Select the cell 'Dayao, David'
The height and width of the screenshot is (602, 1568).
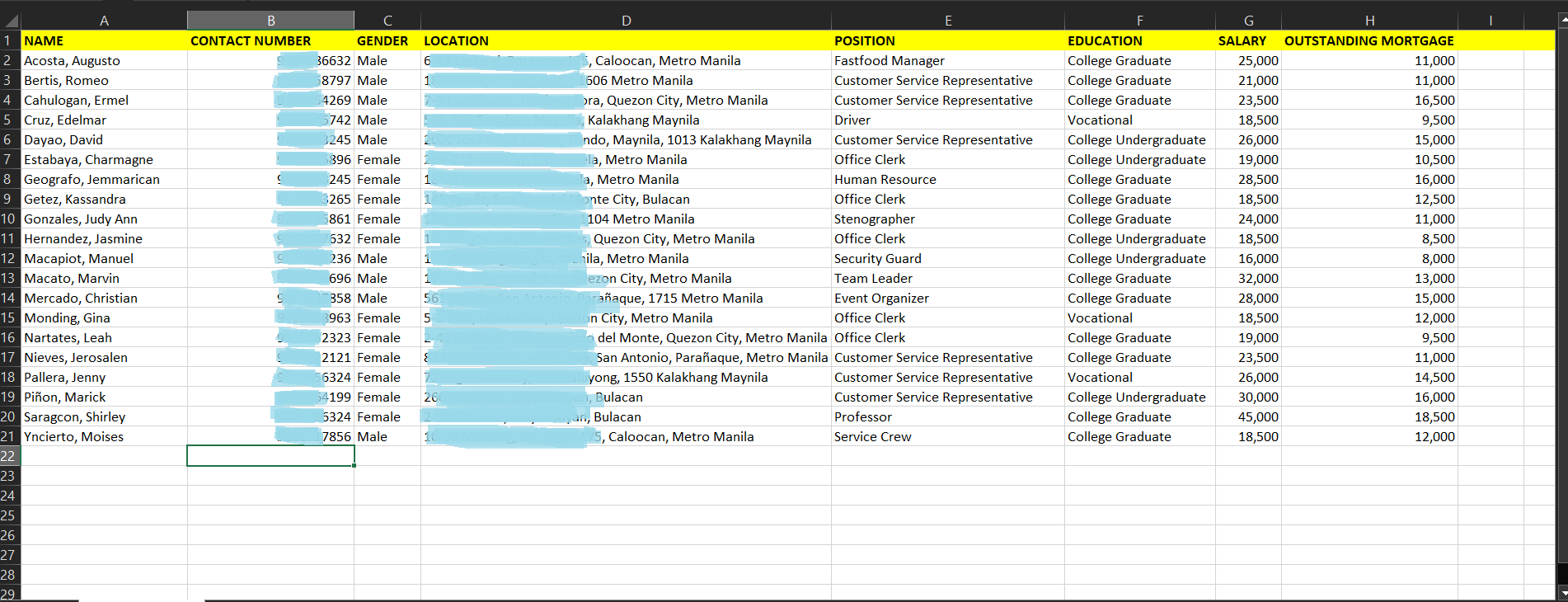click(104, 139)
